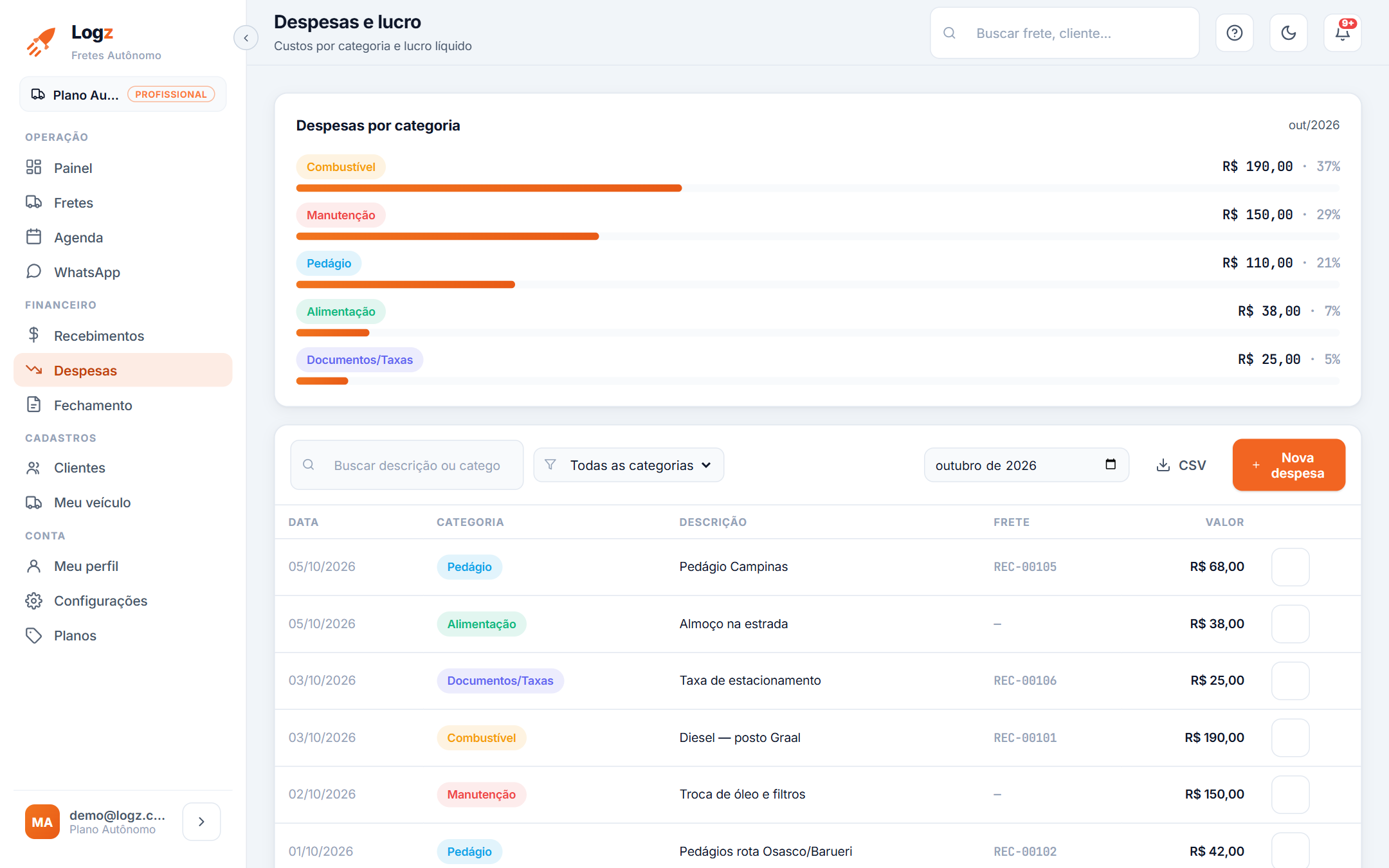Click the Troca de óleo e filtros description
The width and height of the screenshot is (1389, 868).
(742, 794)
